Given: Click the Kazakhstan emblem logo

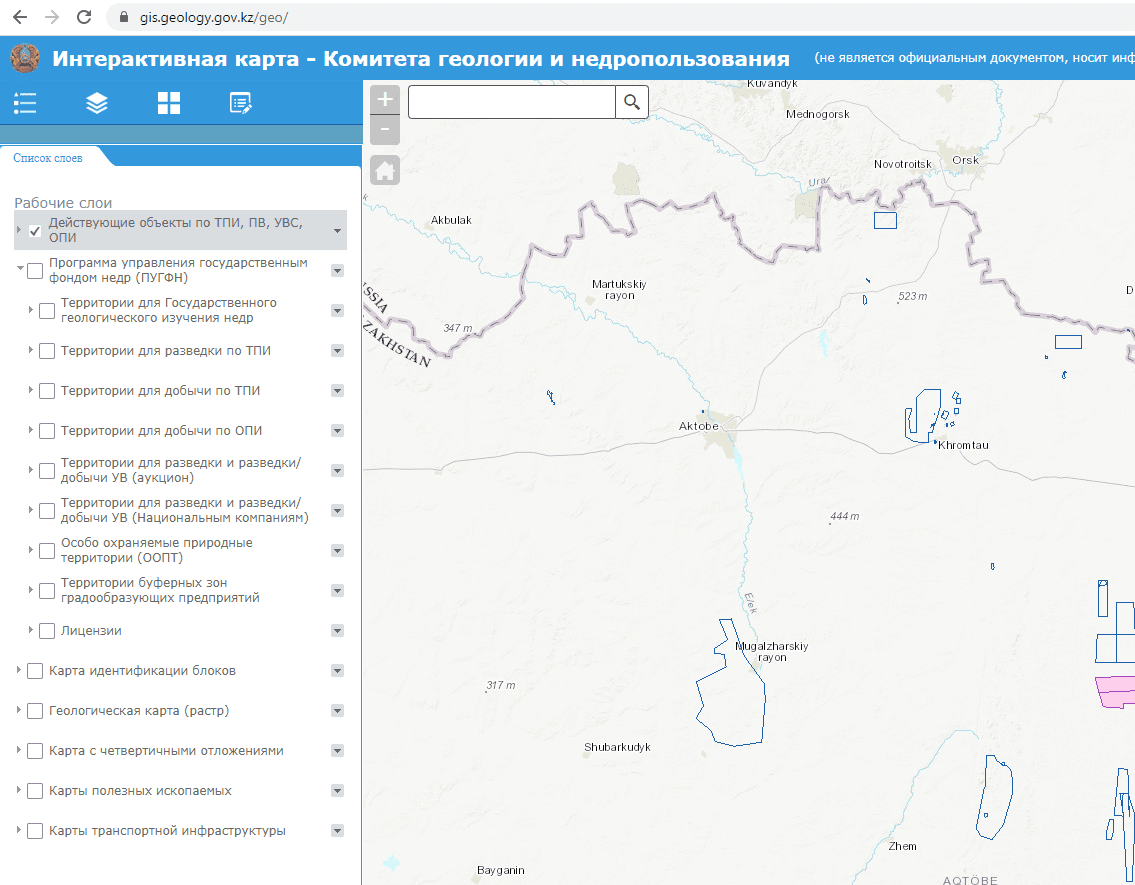Looking at the screenshot, I should [25, 58].
